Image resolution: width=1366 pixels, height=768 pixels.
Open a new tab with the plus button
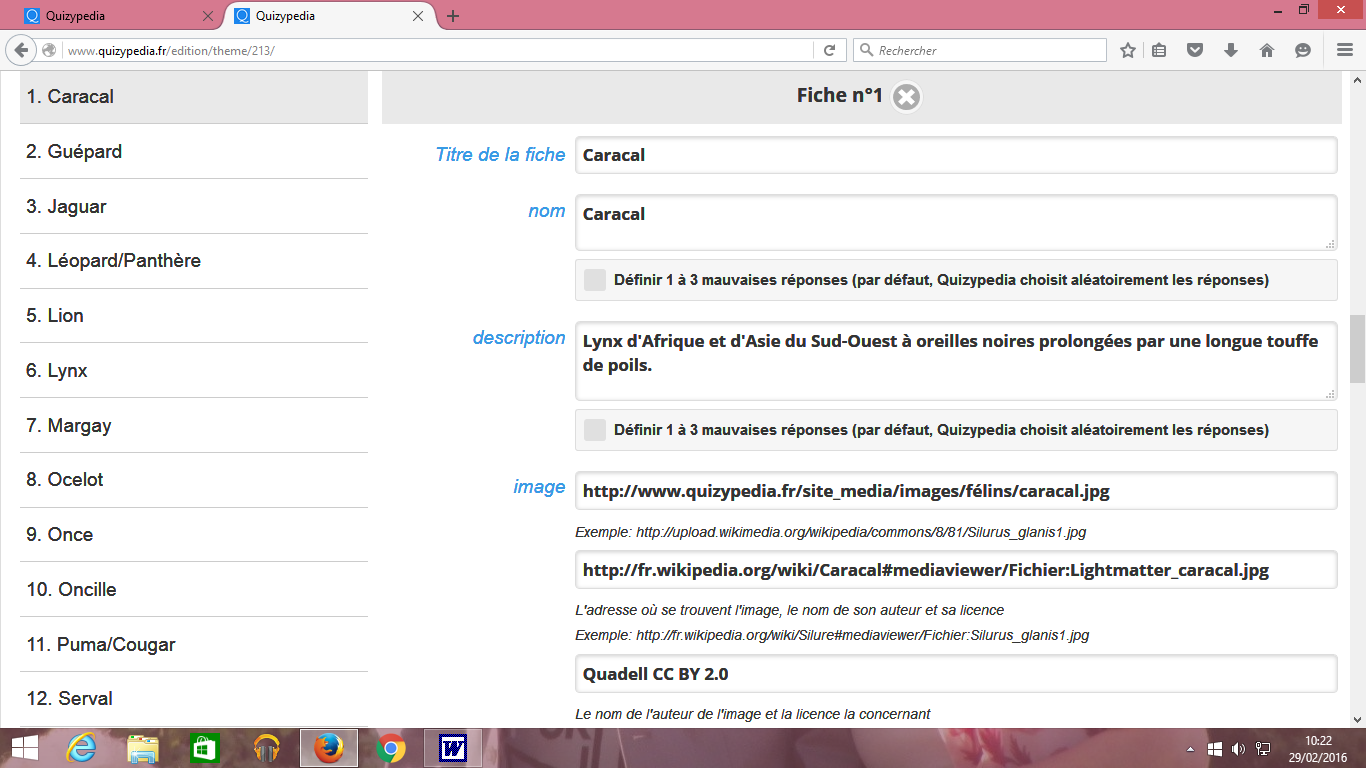pos(453,16)
